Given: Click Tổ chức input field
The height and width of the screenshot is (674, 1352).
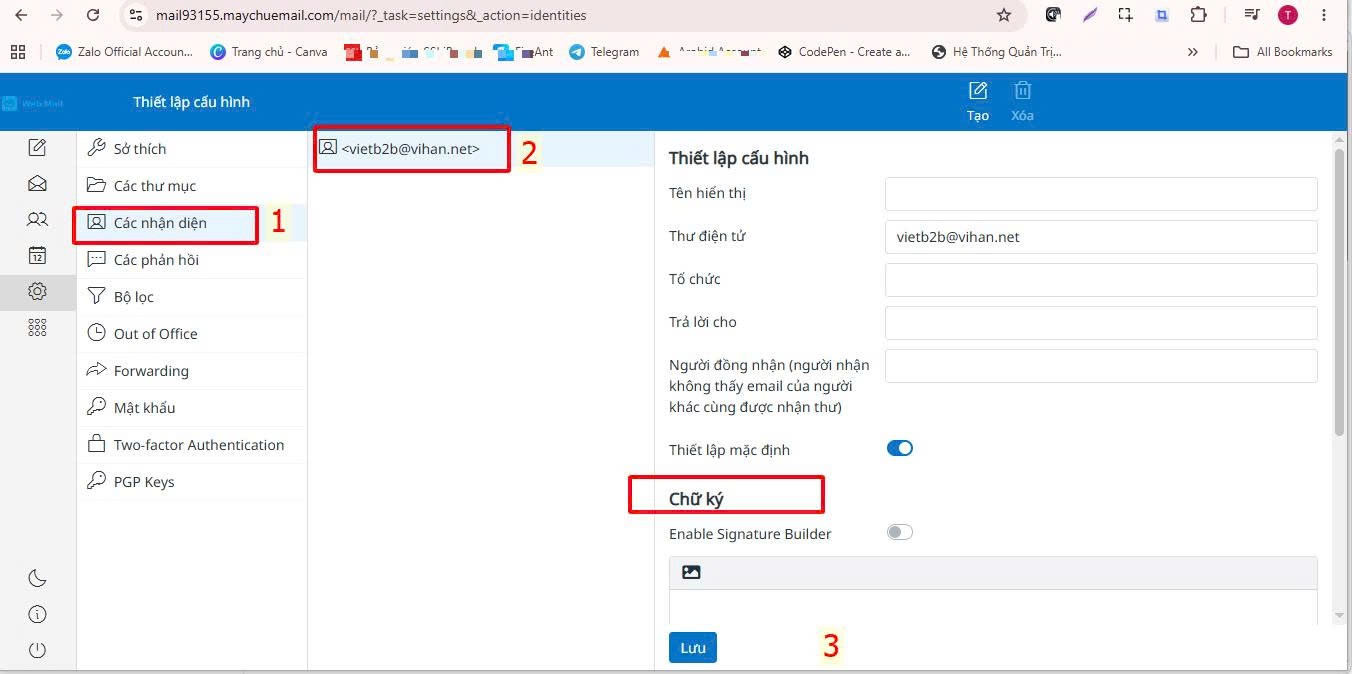Looking at the screenshot, I should point(1101,280).
